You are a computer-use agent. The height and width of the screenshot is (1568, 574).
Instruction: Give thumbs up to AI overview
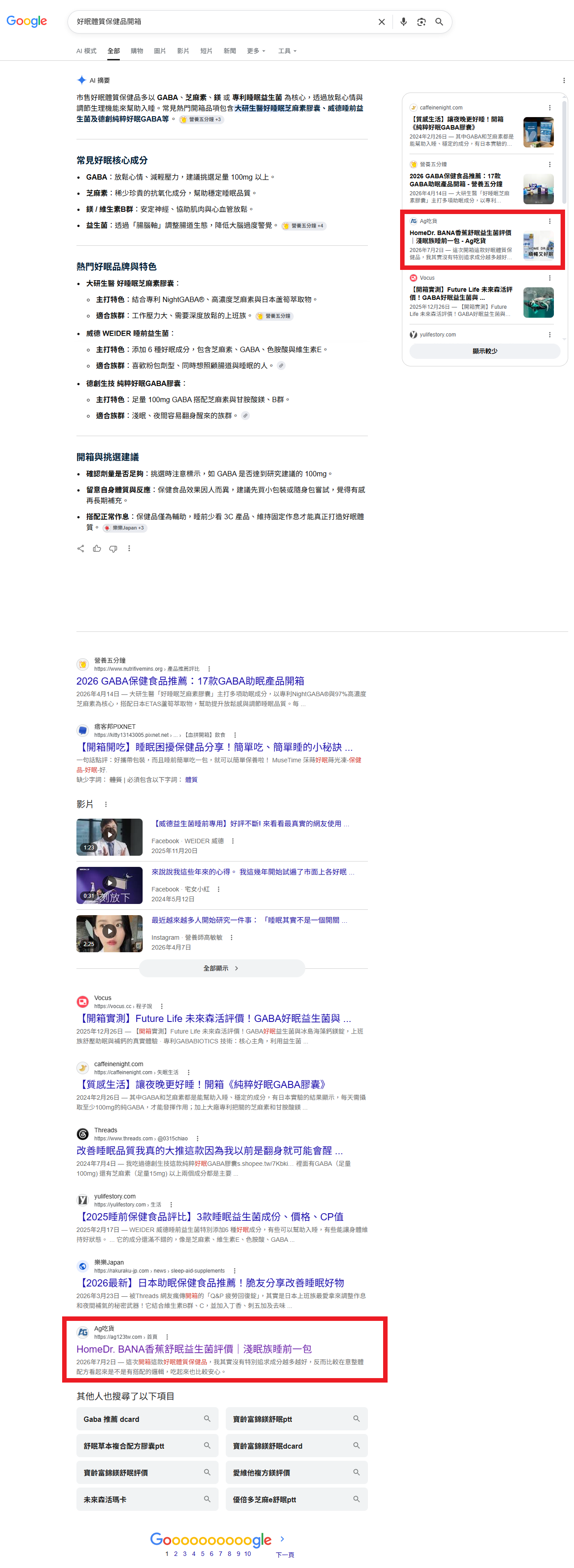point(97,548)
